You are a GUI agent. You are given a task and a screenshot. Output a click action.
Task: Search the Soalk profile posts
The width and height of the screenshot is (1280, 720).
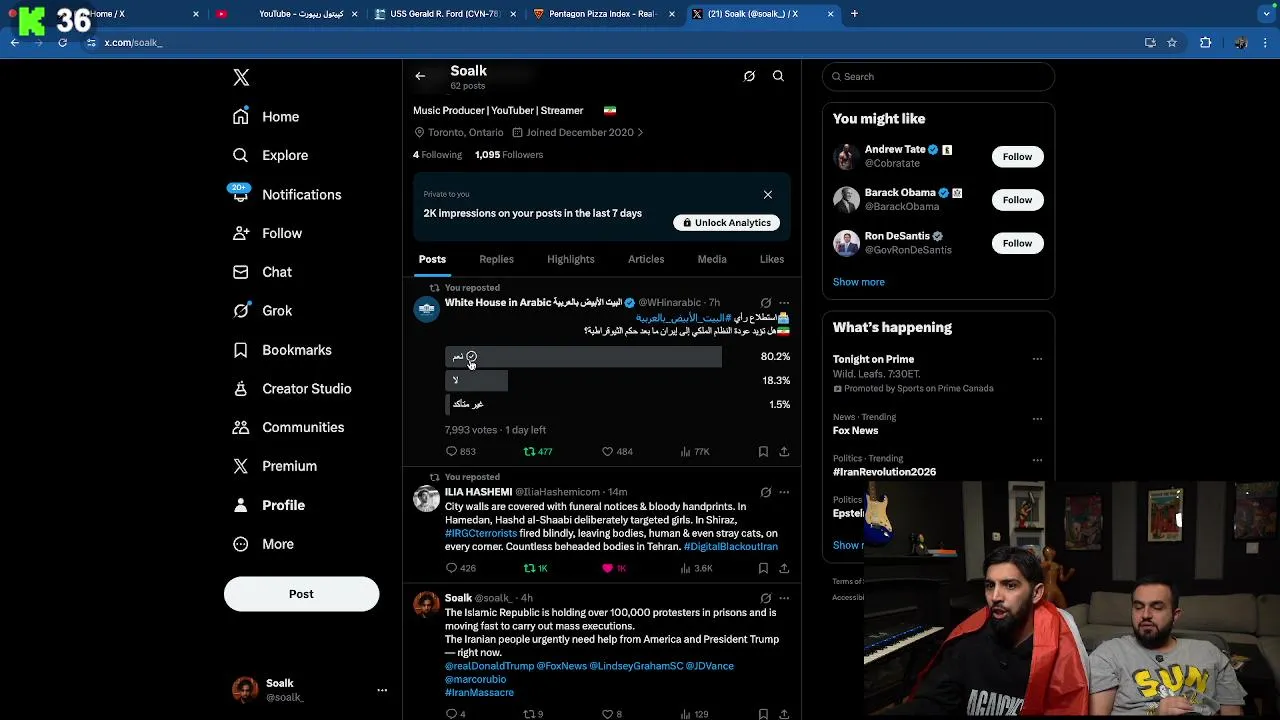click(x=778, y=76)
